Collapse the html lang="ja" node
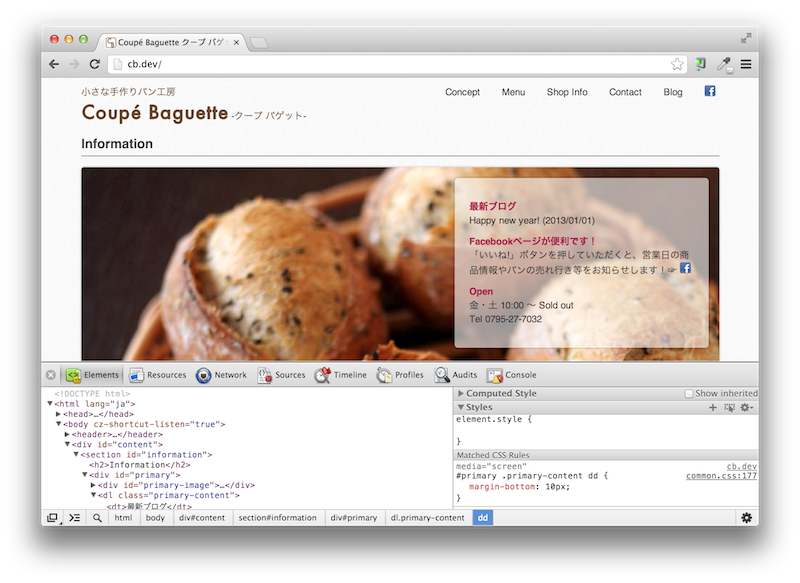Screen dimensions: 800x583 [50, 403]
